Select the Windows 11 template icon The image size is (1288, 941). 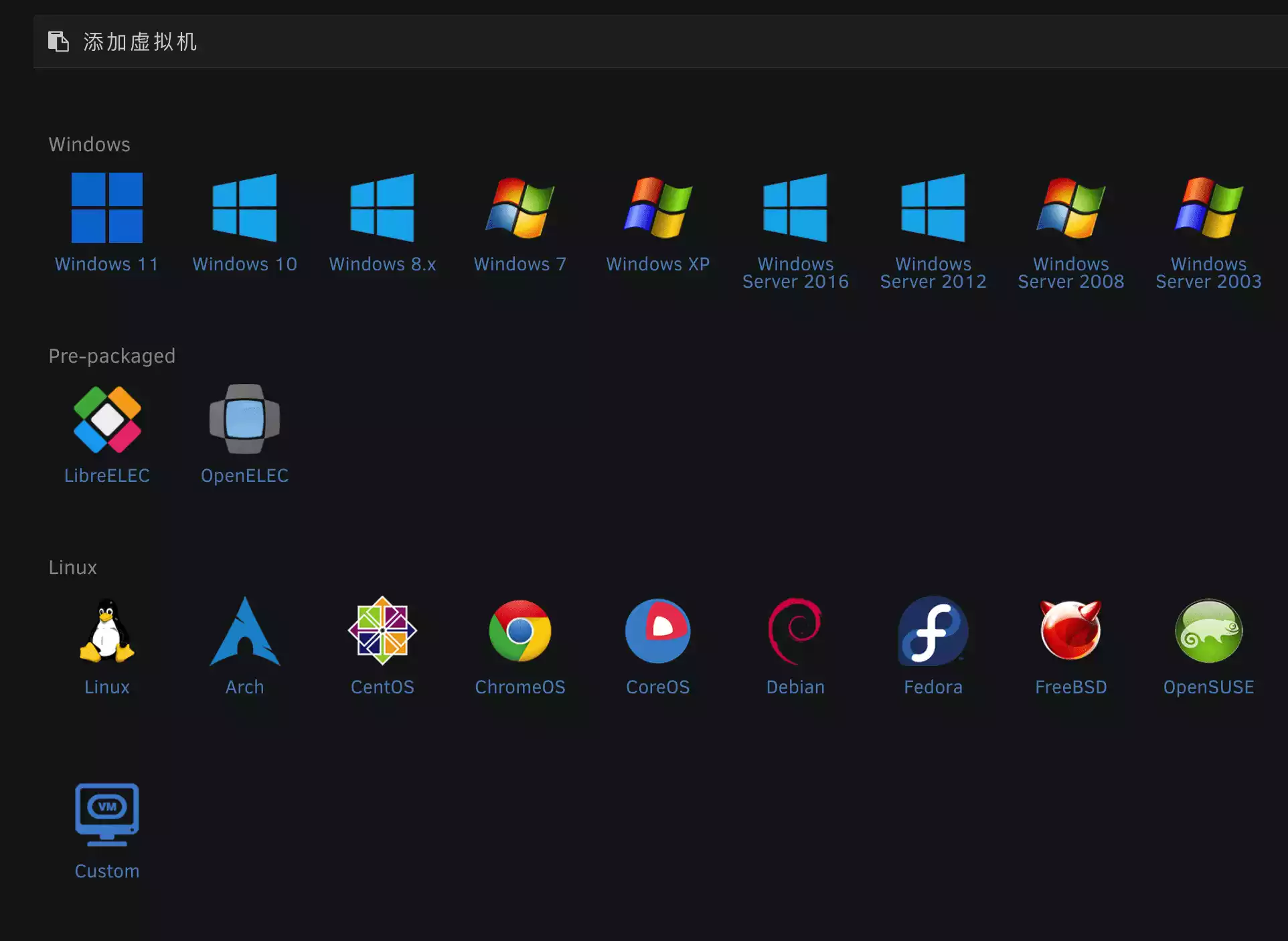[x=106, y=207]
